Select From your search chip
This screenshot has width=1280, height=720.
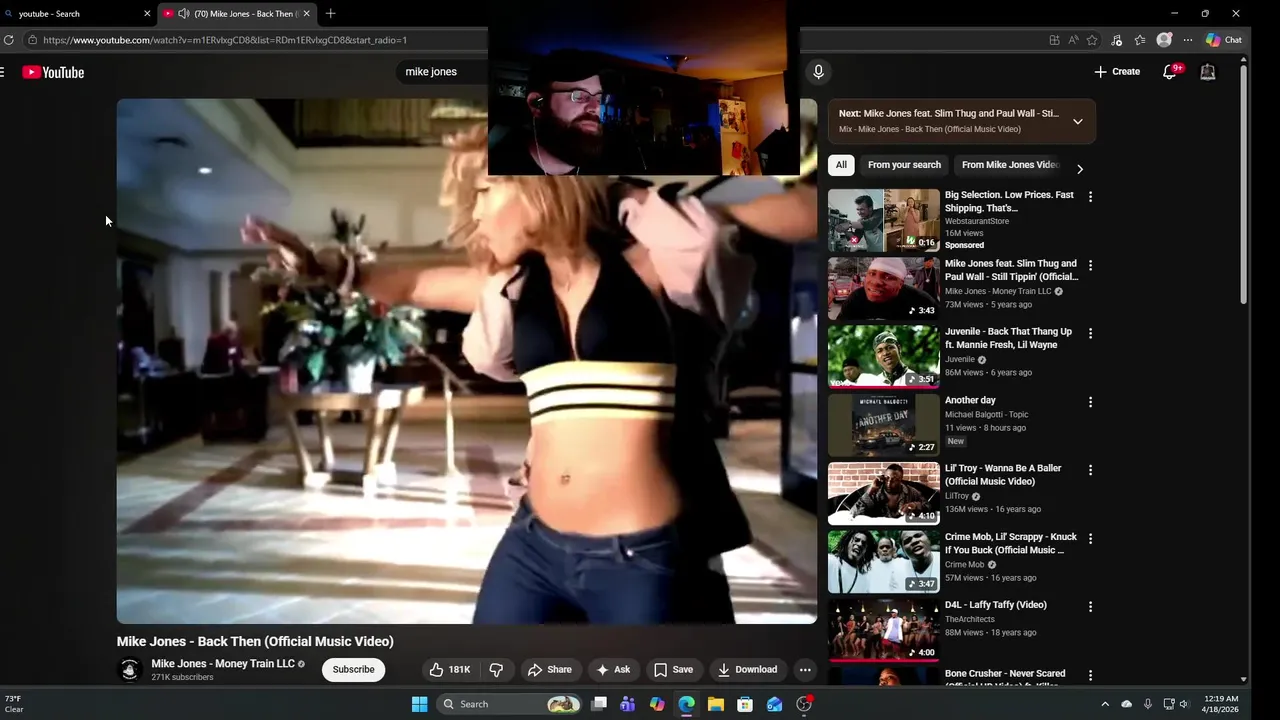pos(904,165)
